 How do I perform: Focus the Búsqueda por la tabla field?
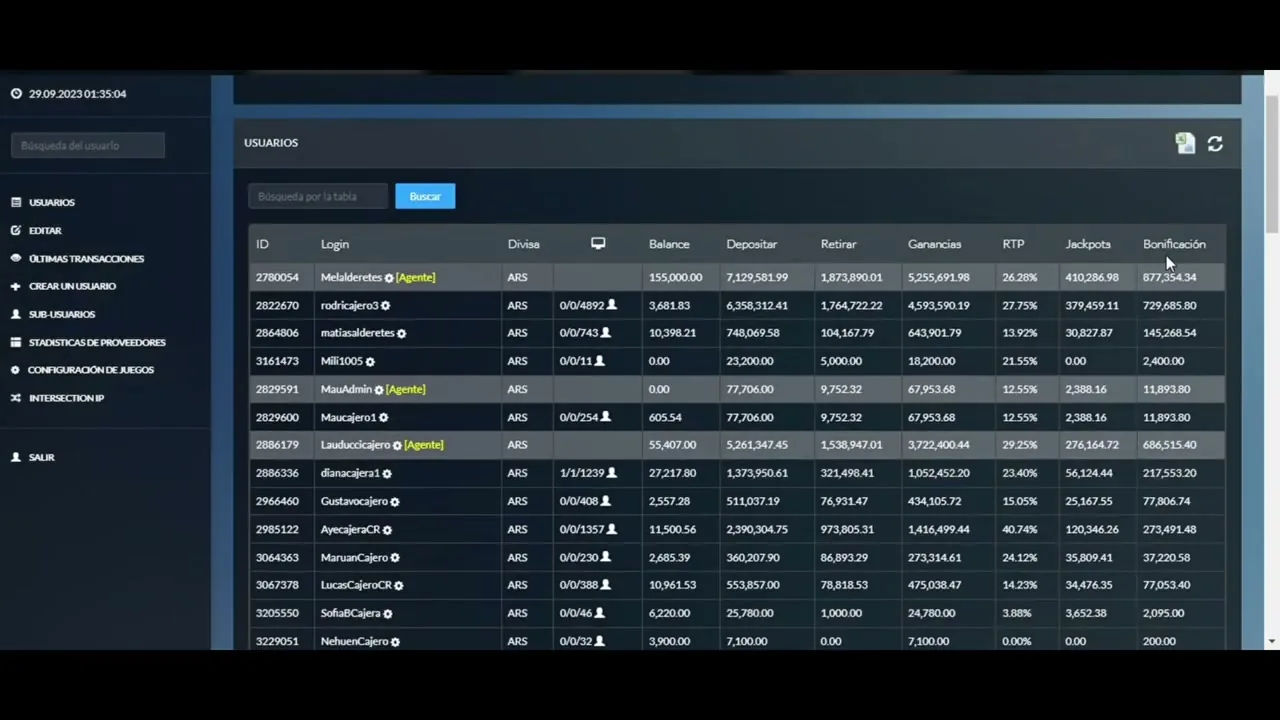click(x=318, y=196)
